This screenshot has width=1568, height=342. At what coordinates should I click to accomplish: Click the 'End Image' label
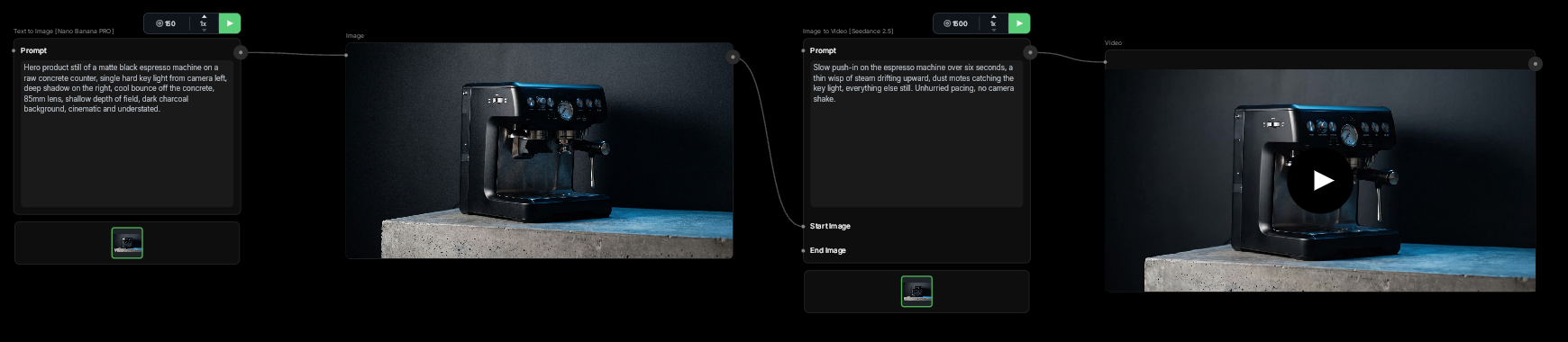[828, 250]
